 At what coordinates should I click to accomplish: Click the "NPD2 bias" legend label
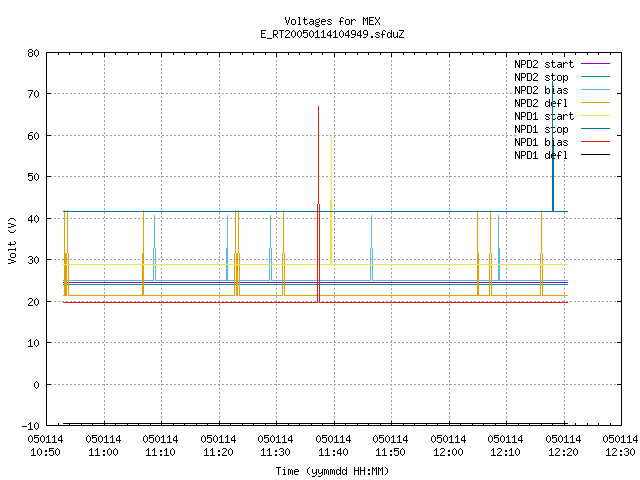point(541,90)
